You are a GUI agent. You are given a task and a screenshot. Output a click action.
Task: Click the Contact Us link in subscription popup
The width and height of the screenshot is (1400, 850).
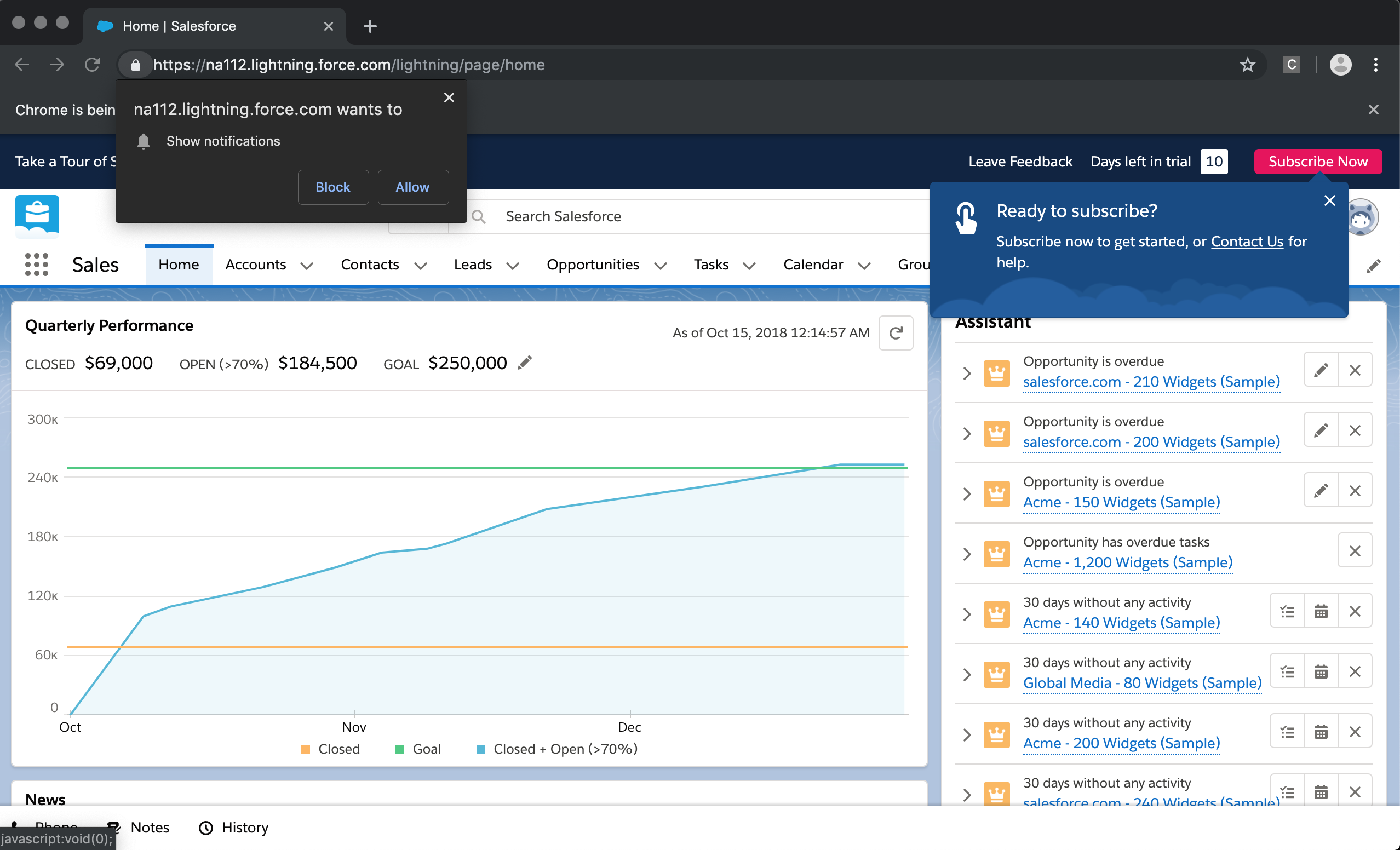(x=1247, y=241)
